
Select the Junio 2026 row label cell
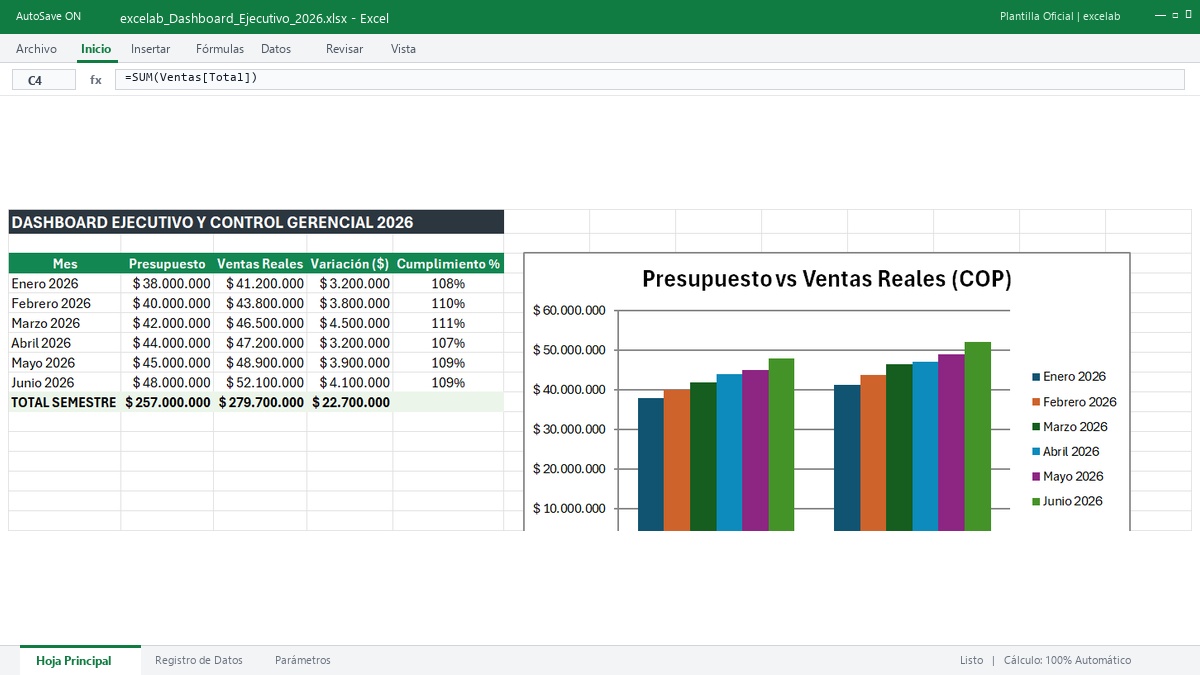coord(65,382)
